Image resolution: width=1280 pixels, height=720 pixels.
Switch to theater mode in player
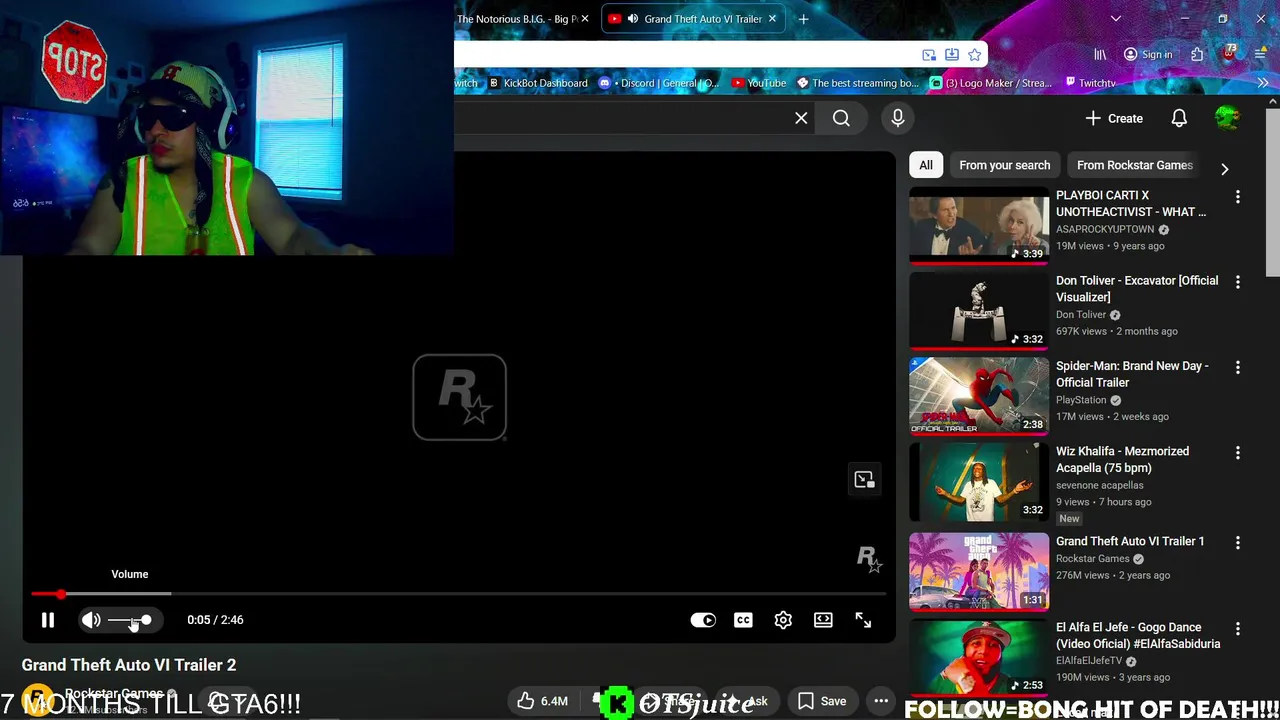pos(823,620)
